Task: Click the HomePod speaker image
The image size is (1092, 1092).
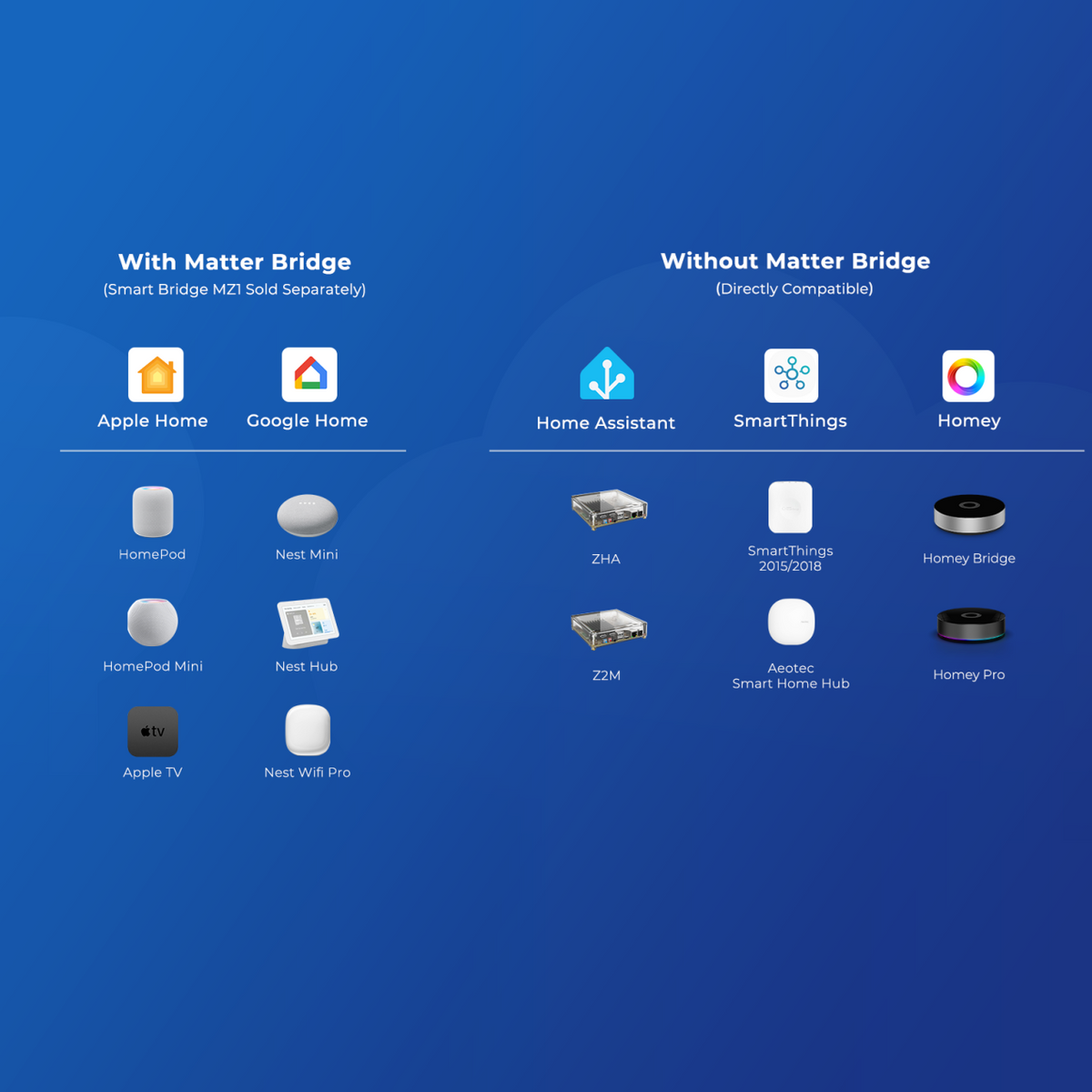Action: (x=153, y=511)
